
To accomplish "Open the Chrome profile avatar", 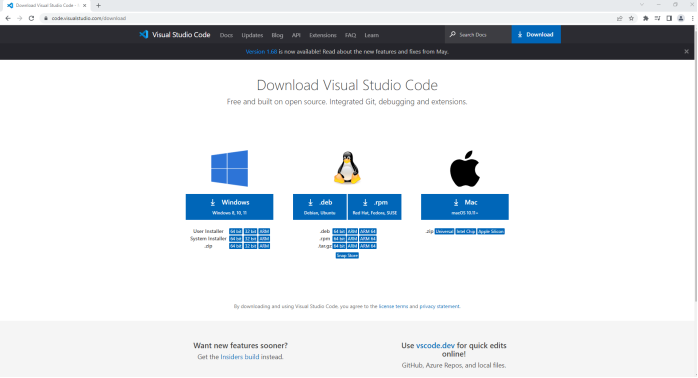I will coord(681,18).
